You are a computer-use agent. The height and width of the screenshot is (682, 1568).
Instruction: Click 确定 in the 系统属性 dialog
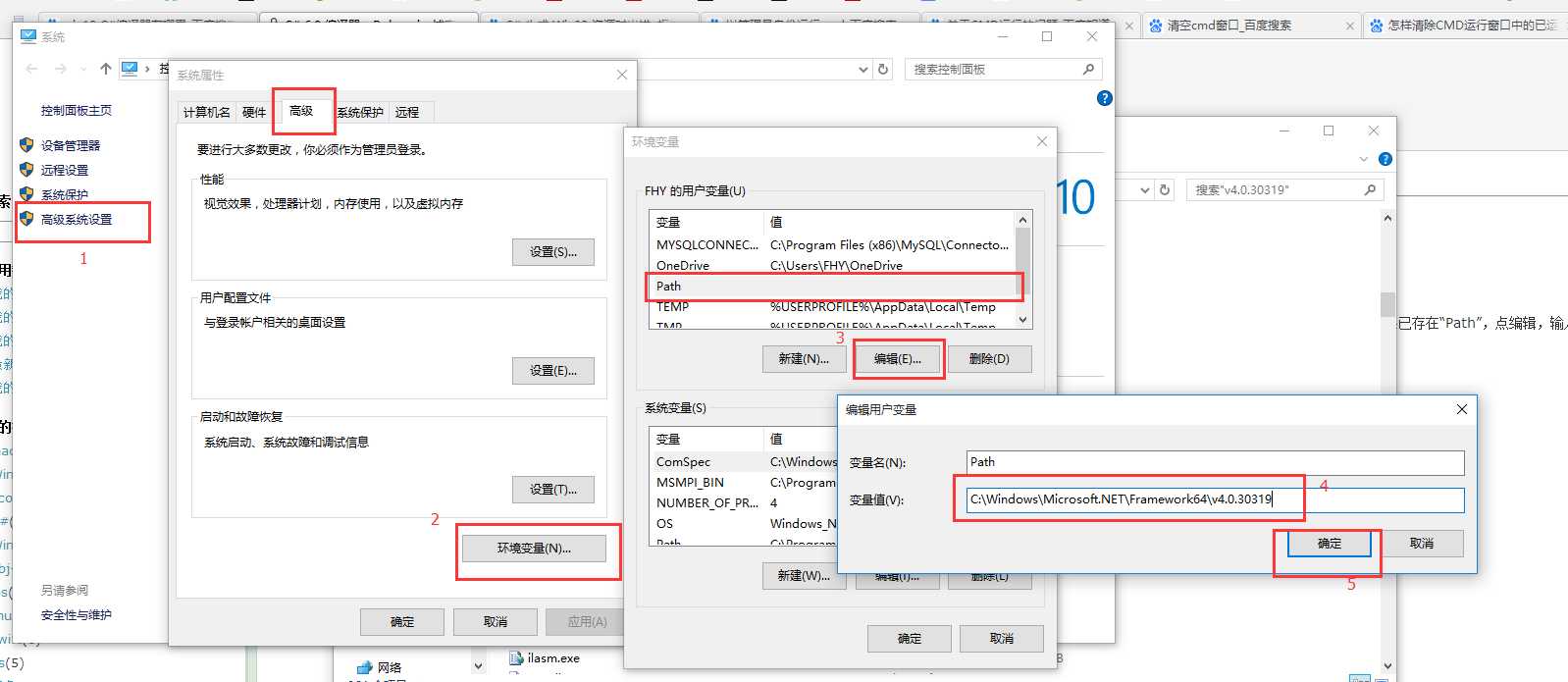[x=402, y=622]
